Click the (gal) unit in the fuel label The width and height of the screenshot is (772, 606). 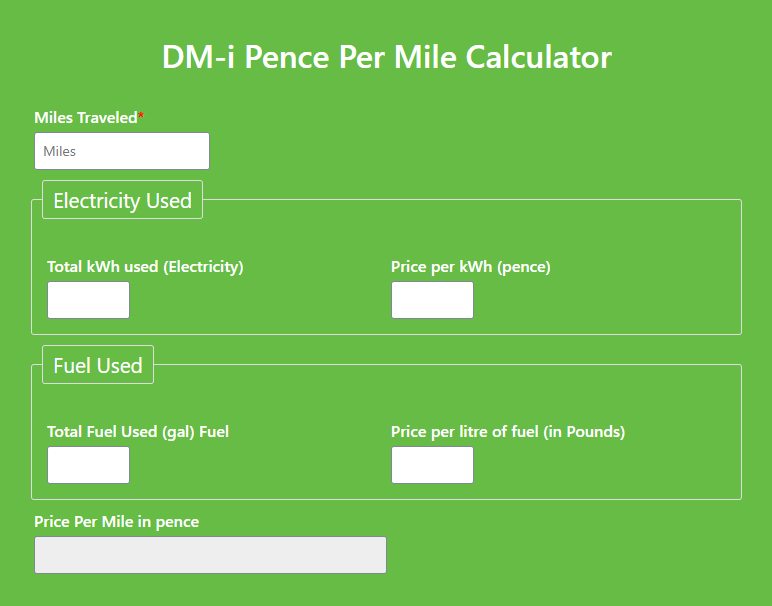[179, 432]
